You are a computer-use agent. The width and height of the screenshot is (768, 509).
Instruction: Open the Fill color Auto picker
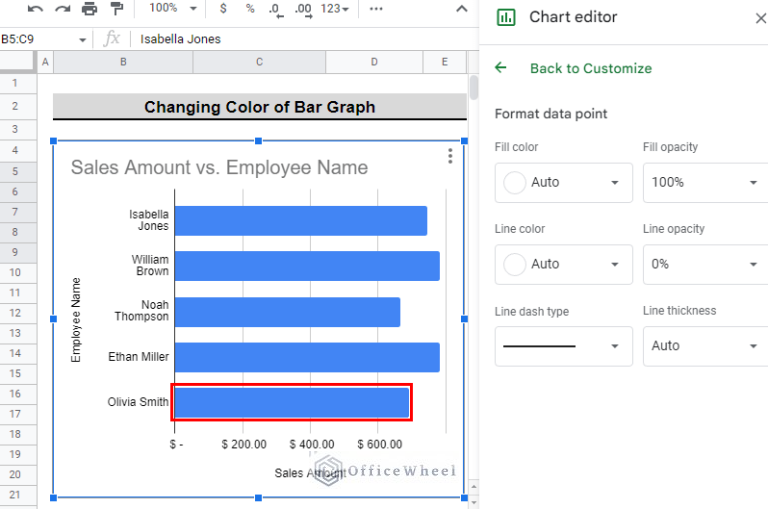(x=563, y=183)
